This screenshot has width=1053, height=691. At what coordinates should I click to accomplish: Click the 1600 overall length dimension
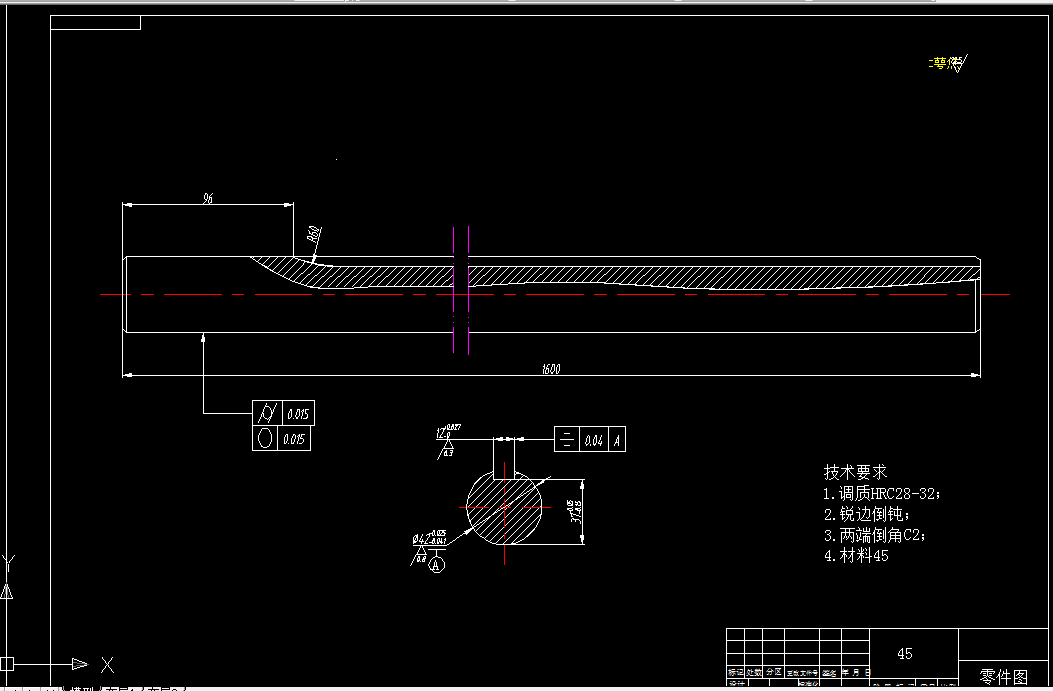[x=551, y=369]
